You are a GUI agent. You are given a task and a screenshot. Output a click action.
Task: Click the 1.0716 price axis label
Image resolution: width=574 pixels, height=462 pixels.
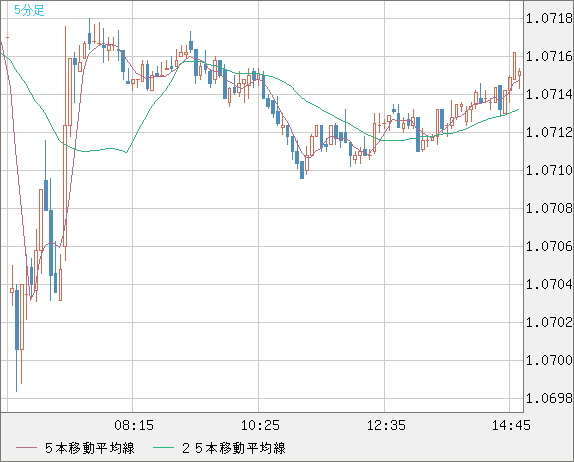click(x=549, y=56)
